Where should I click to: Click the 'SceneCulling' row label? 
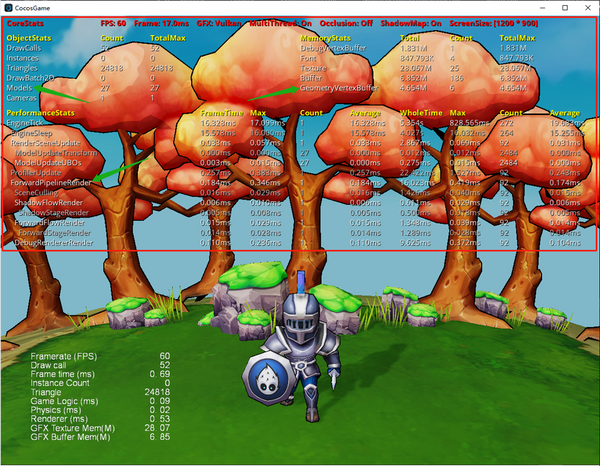click(x=36, y=193)
